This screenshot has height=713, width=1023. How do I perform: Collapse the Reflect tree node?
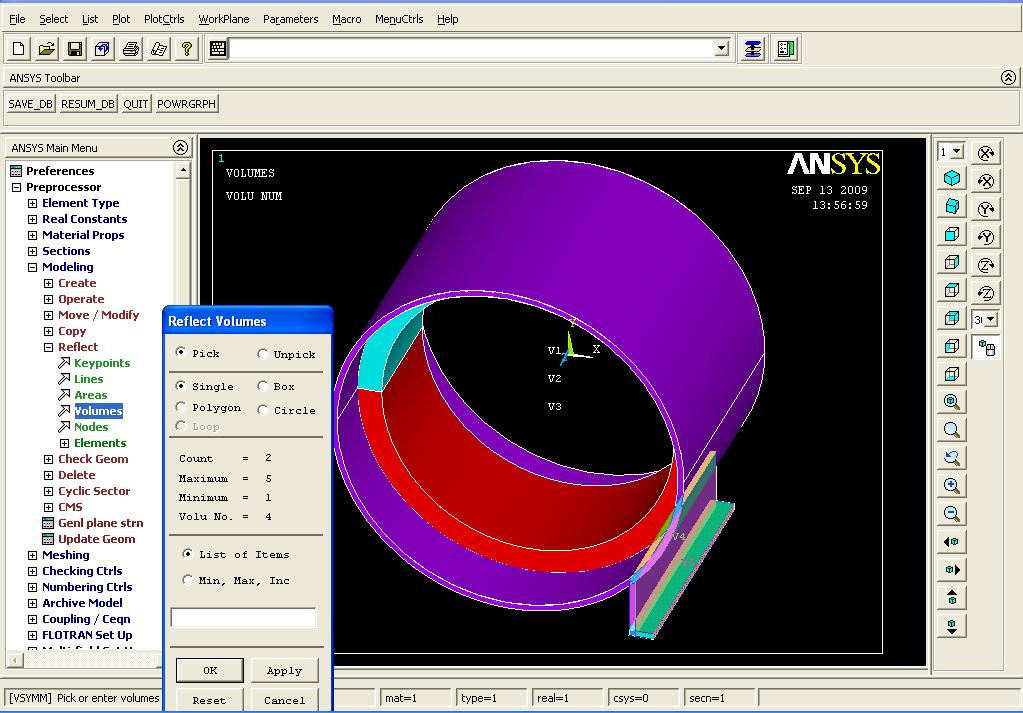(x=48, y=348)
